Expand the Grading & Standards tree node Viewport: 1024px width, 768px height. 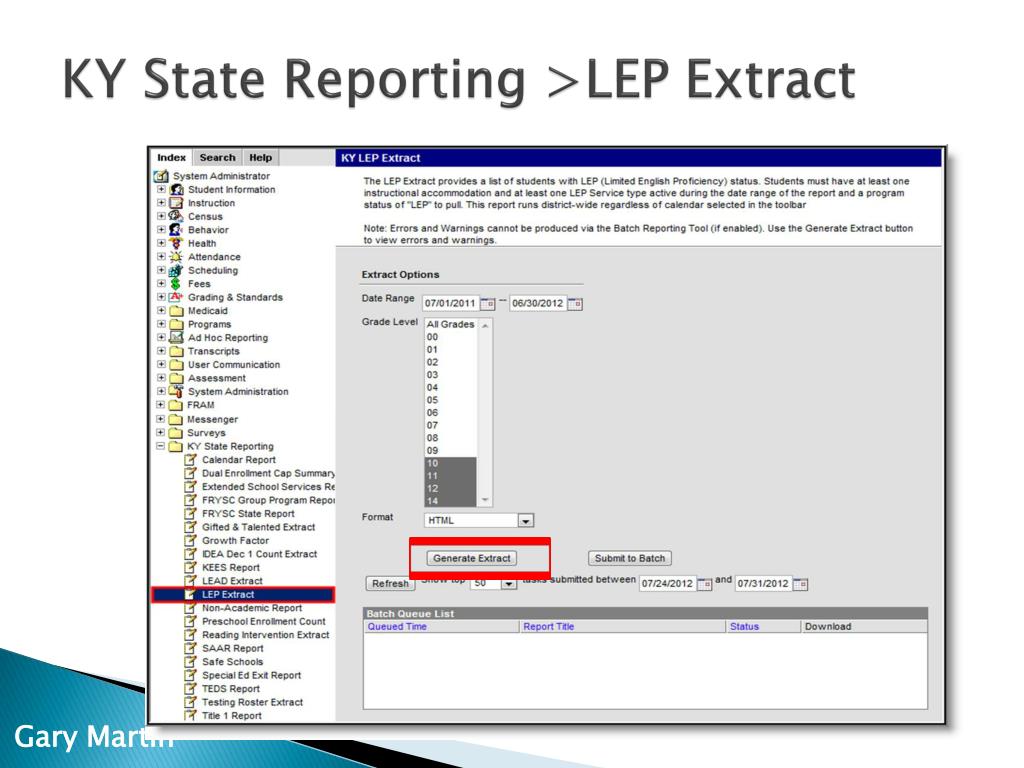coord(161,297)
